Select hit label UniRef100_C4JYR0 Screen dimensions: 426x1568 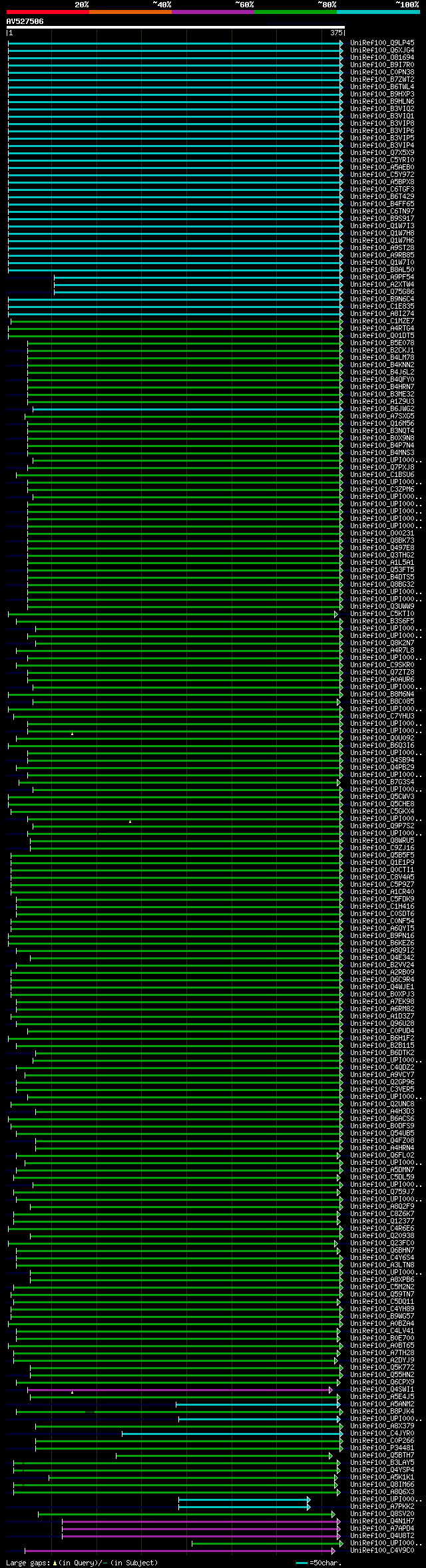click(x=382, y=1434)
